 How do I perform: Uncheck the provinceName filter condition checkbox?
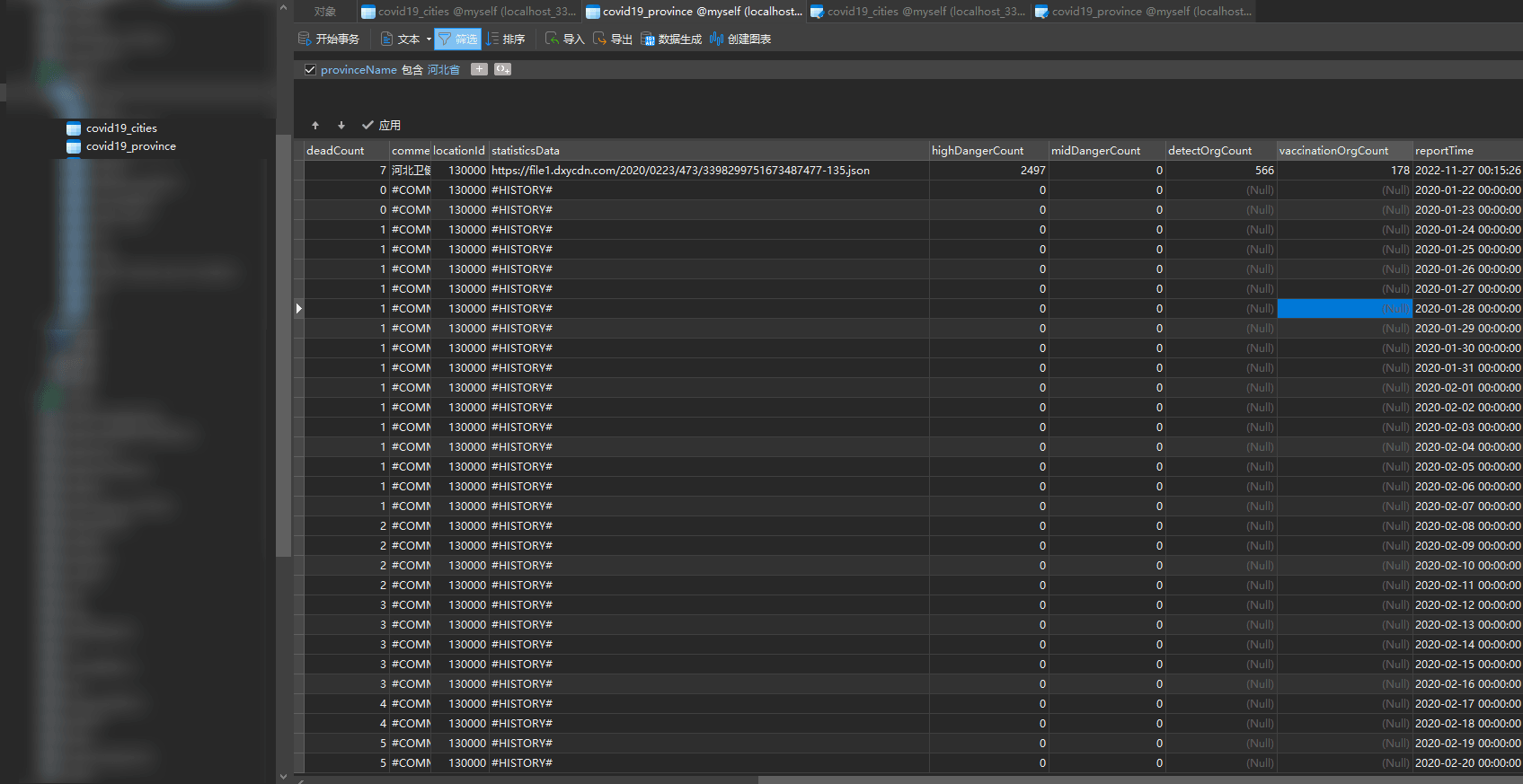pyautogui.click(x=310, y=70)
